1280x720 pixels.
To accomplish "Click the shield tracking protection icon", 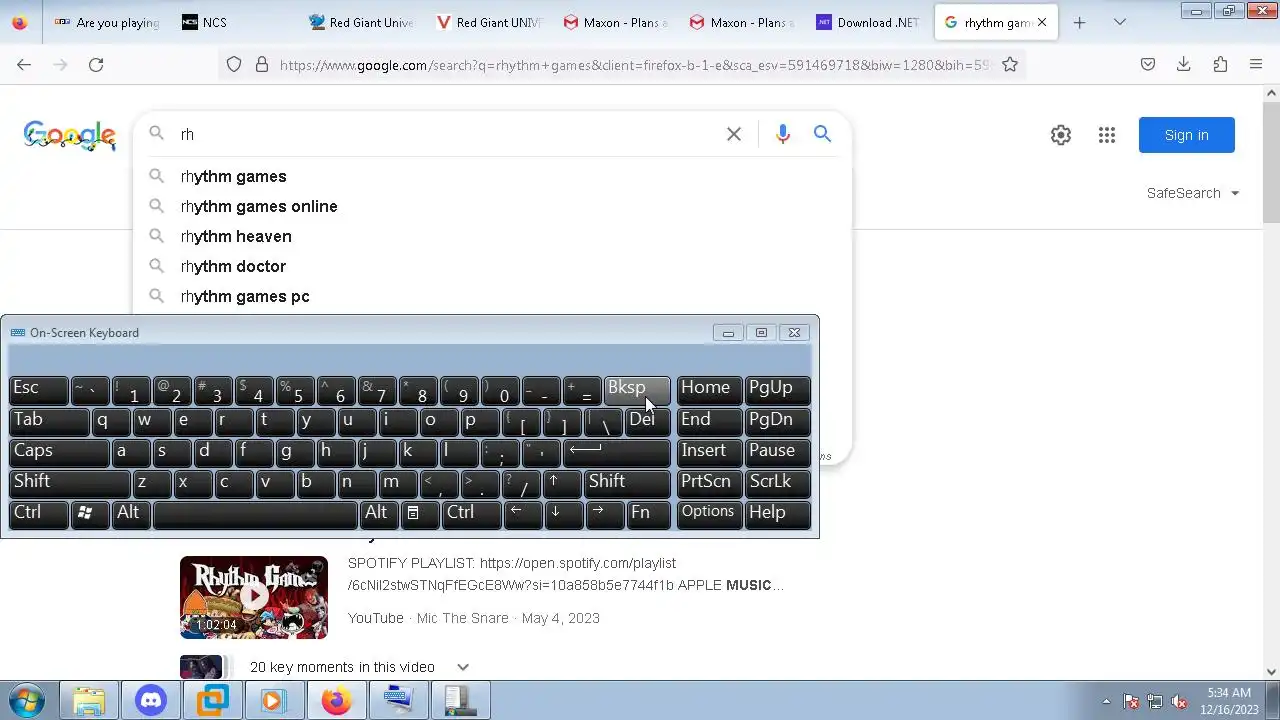I will (x=234, y=65).
